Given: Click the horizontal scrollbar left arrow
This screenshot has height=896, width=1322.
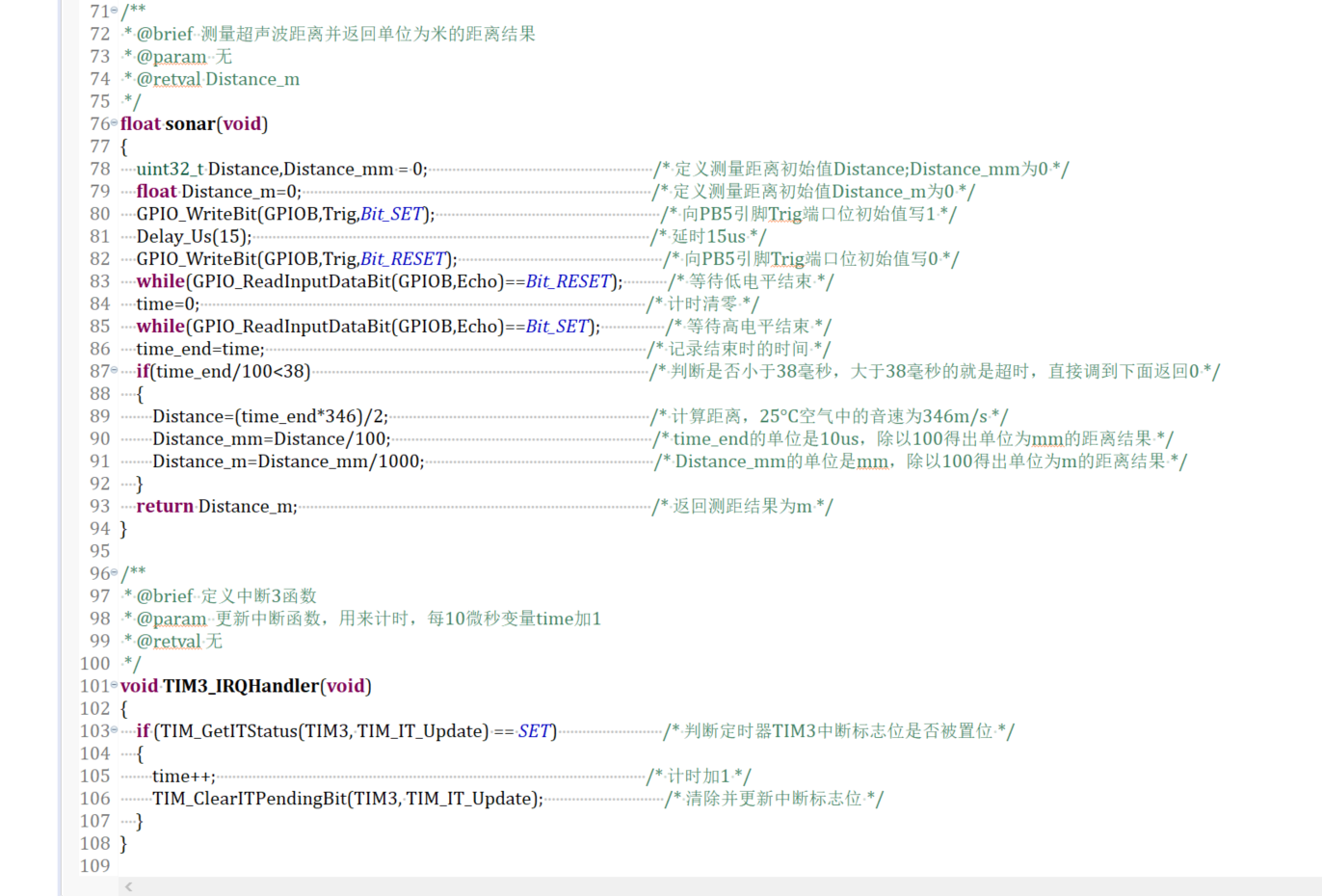Looking at the screenshot, I should click(x=128, y=886).
